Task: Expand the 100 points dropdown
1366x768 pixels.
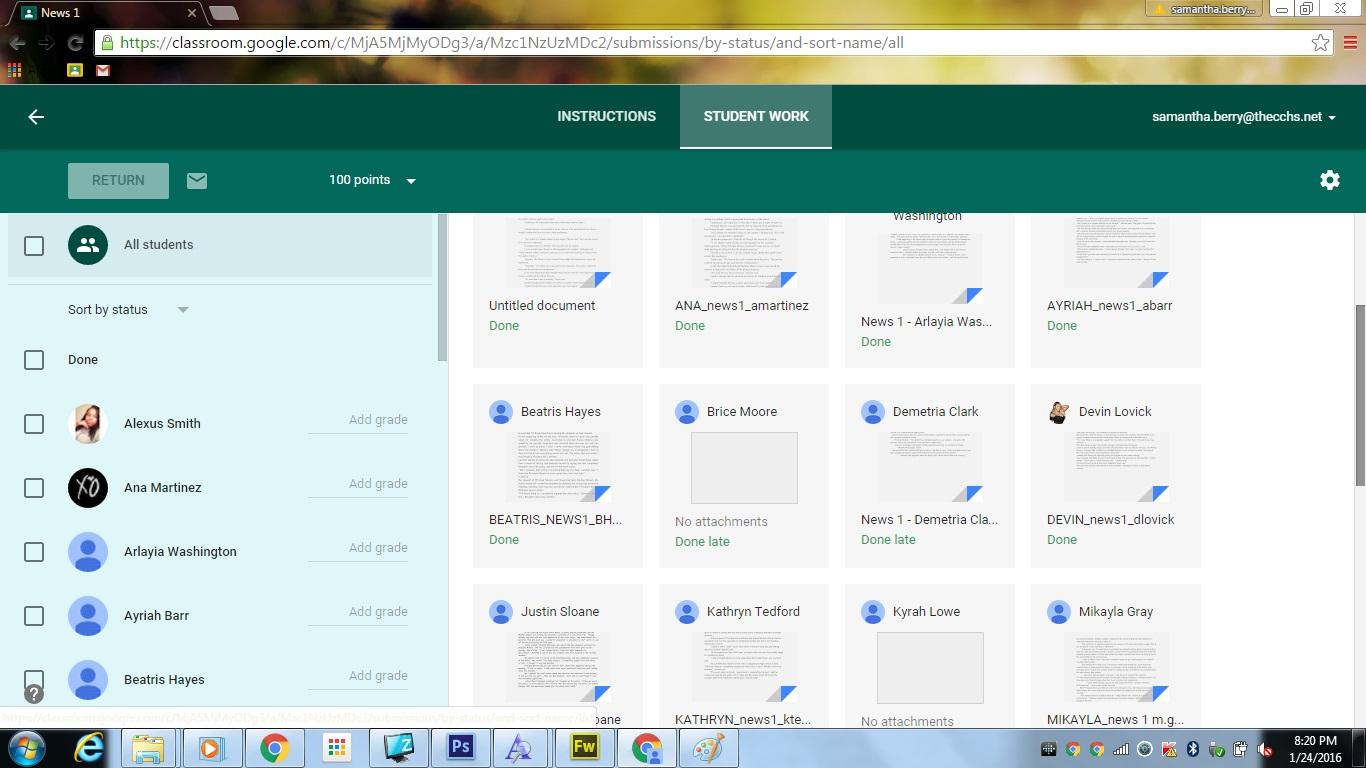Action: click(x=372, y=180)
